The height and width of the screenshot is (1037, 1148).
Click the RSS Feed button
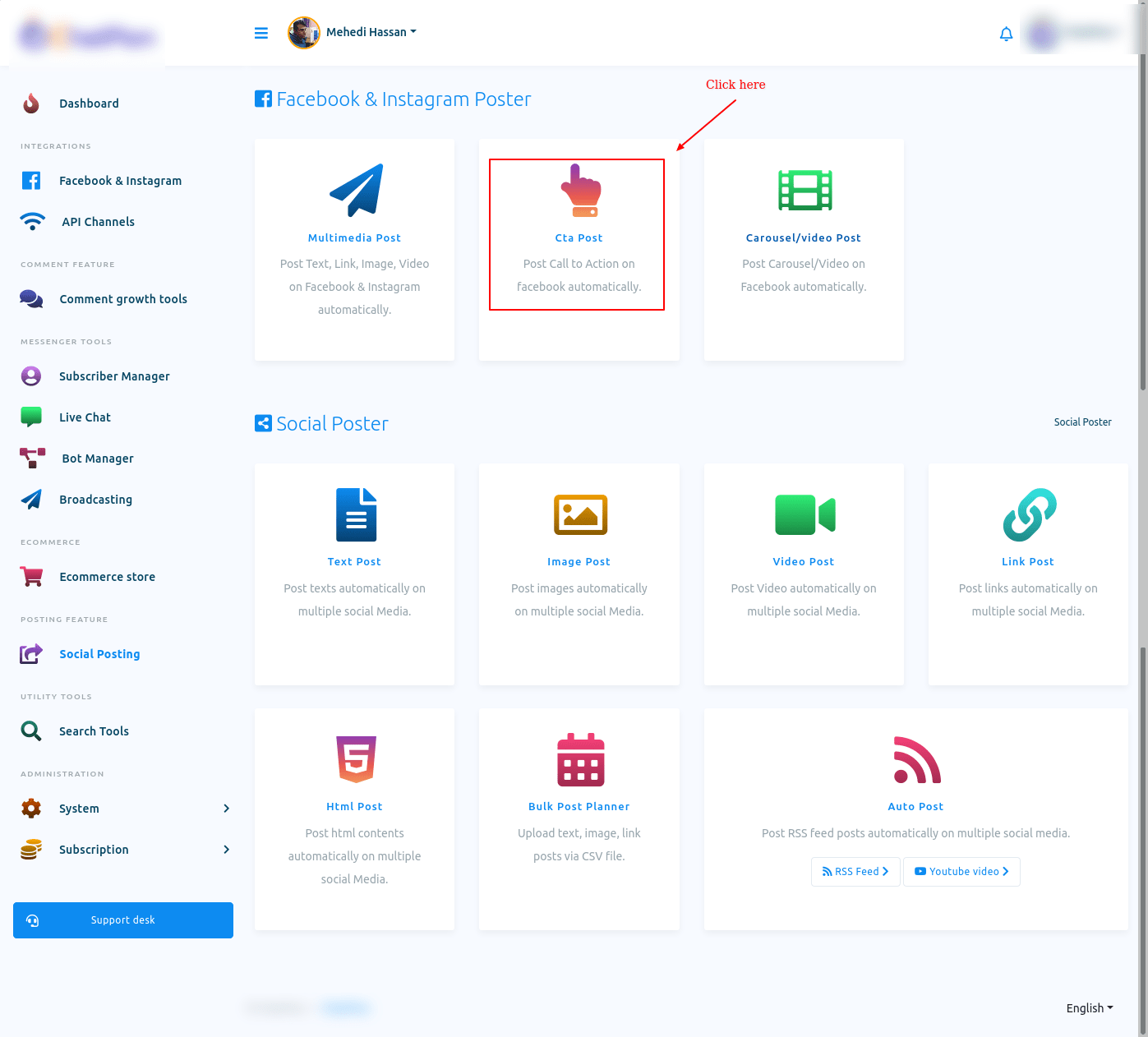click(x=855, y=872)
